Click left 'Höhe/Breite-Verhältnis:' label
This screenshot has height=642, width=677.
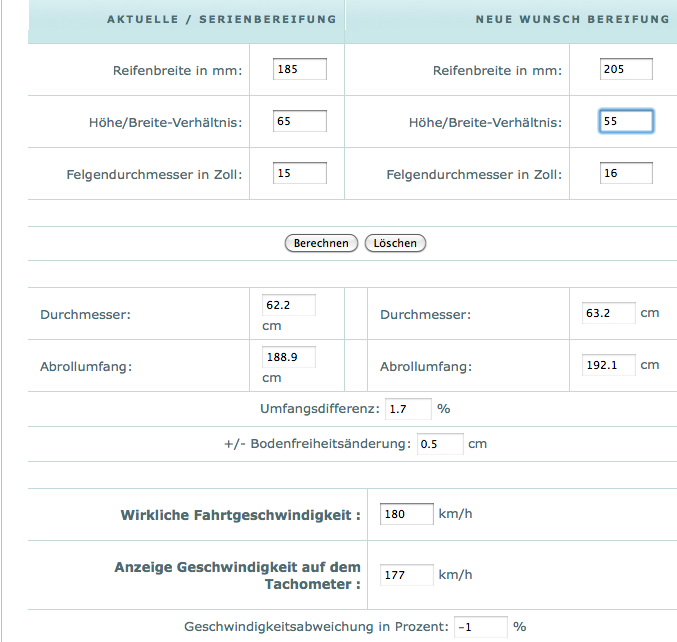point(165,123)
